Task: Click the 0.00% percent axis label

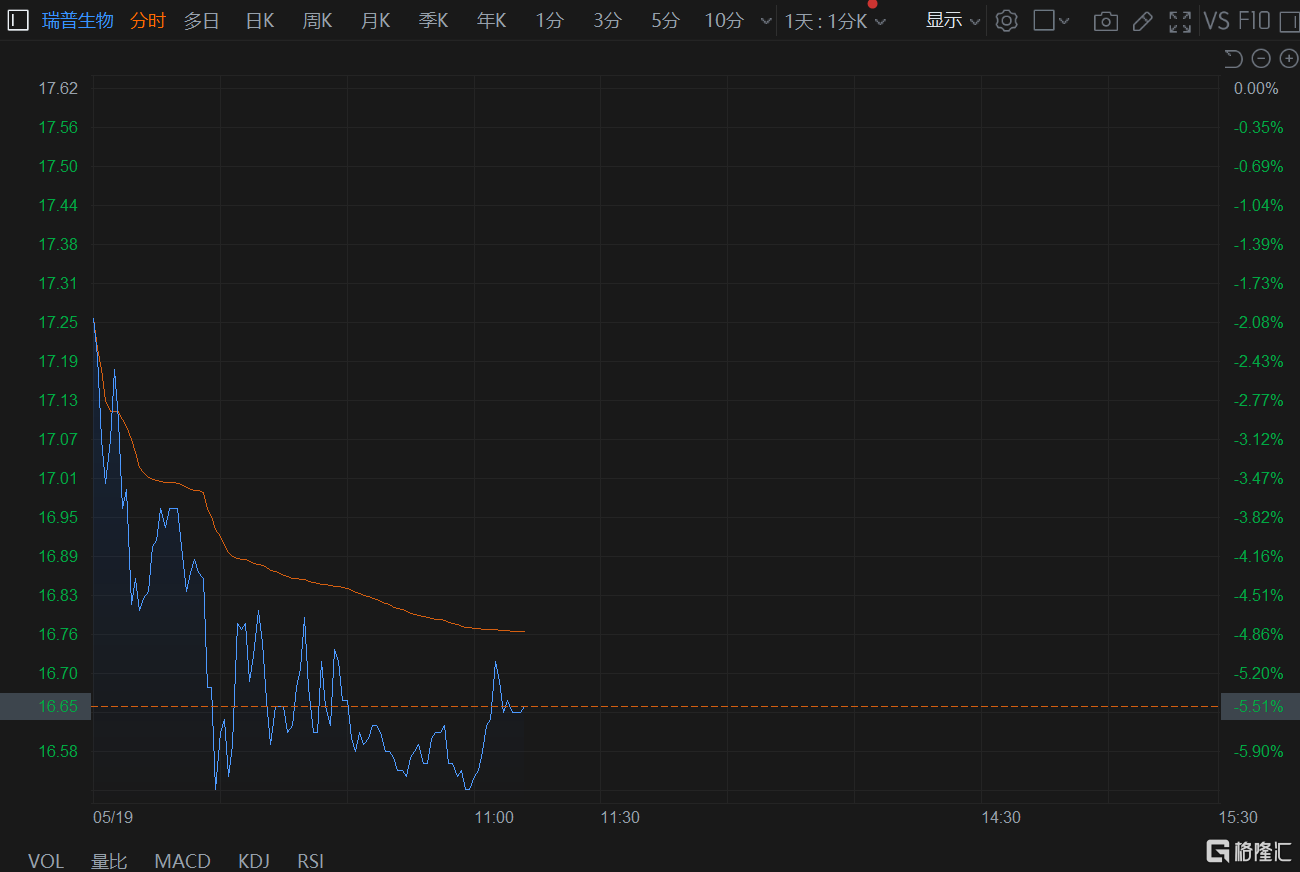Action: coord(1256,88)
